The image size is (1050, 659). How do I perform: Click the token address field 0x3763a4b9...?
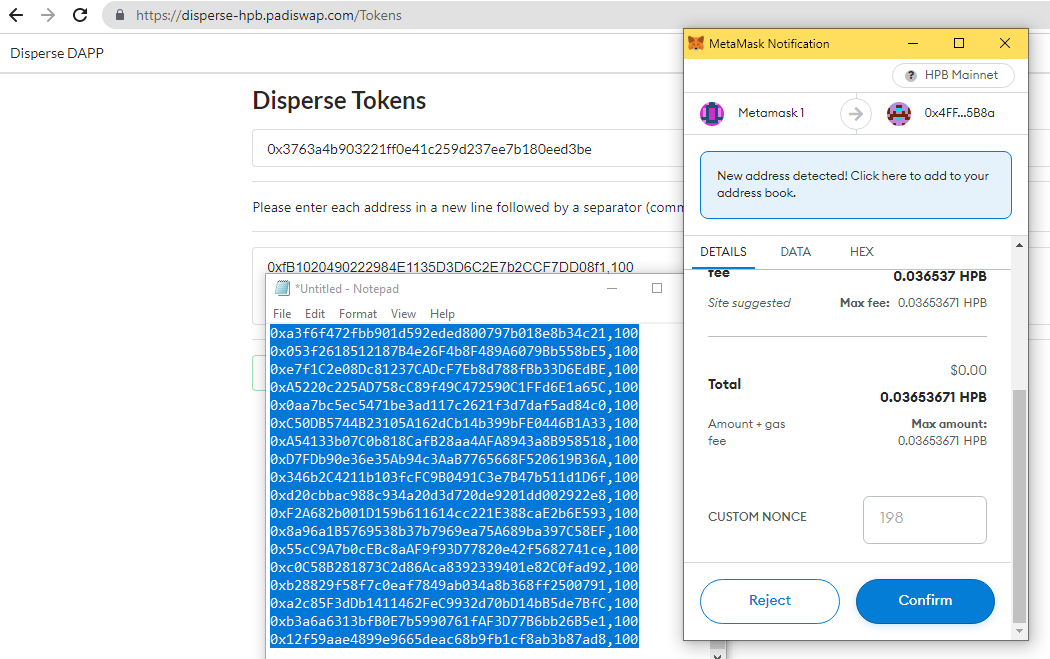[x=467, y=149]
